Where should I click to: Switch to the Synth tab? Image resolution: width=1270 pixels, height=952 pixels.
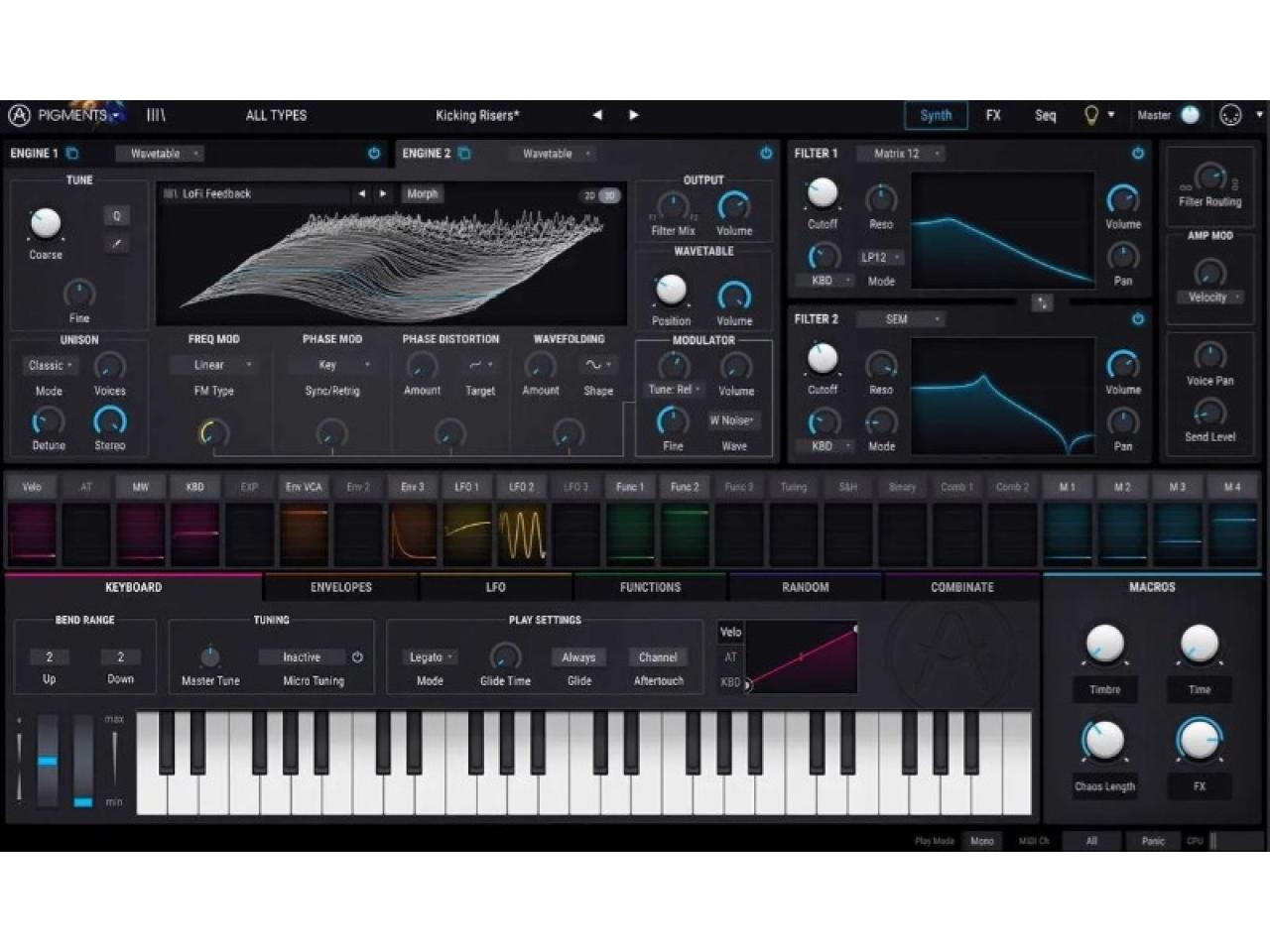(x=936, y=115)
